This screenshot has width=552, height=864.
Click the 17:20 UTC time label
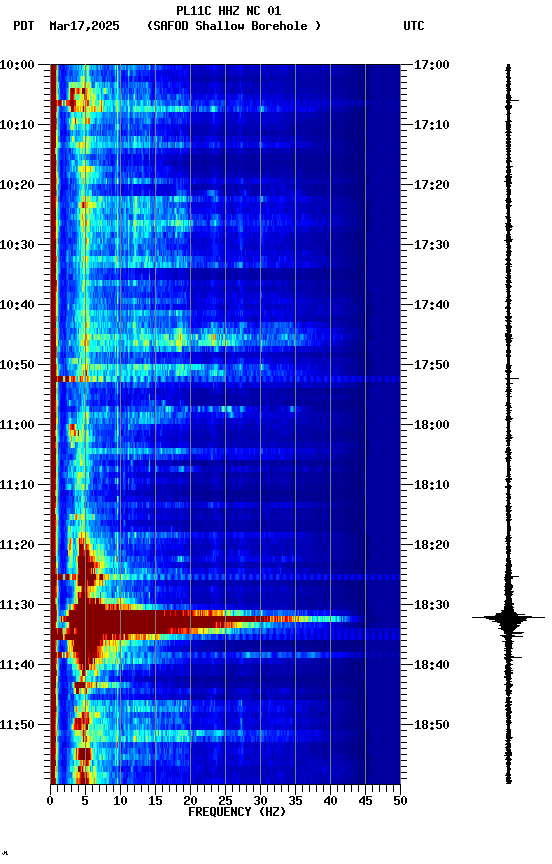pyautogui.click(x=432, y=185)
